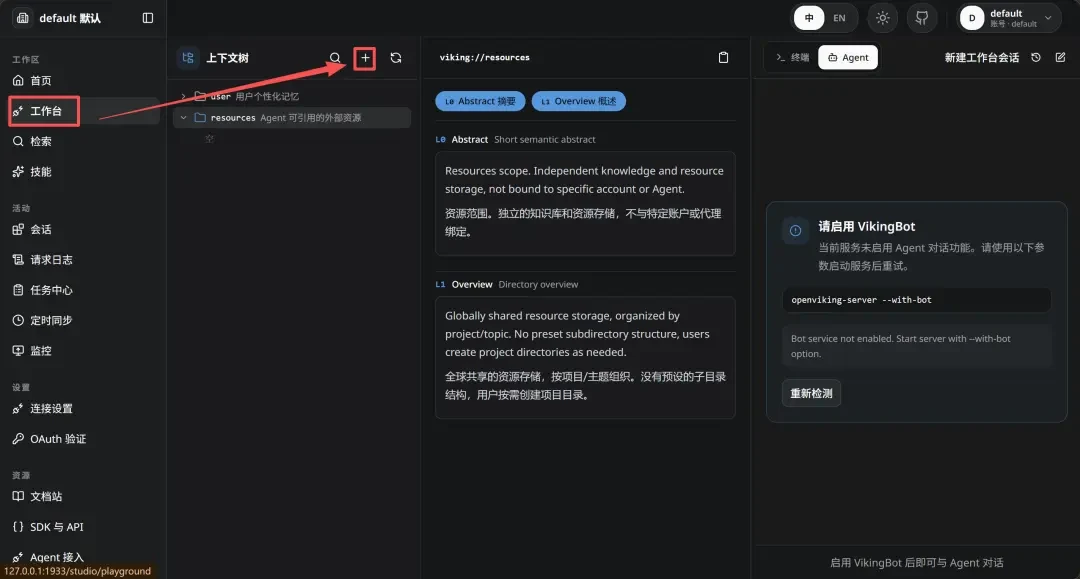The image size is (1080, 579).
Task: Toggle light theme sun icon
Action: 883,18
